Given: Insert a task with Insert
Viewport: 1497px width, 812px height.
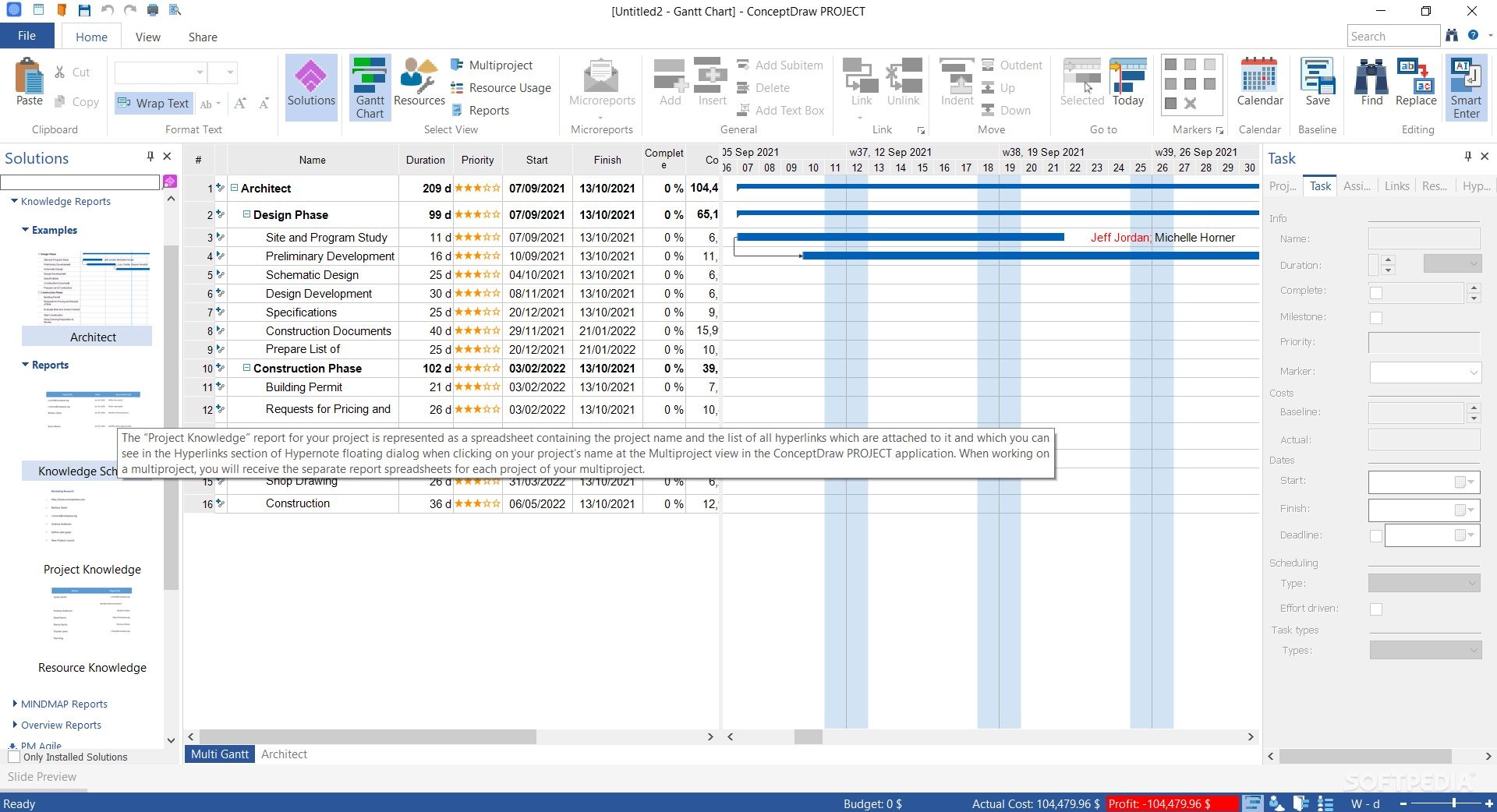Looking at the screenshot, I should point(712,83).
